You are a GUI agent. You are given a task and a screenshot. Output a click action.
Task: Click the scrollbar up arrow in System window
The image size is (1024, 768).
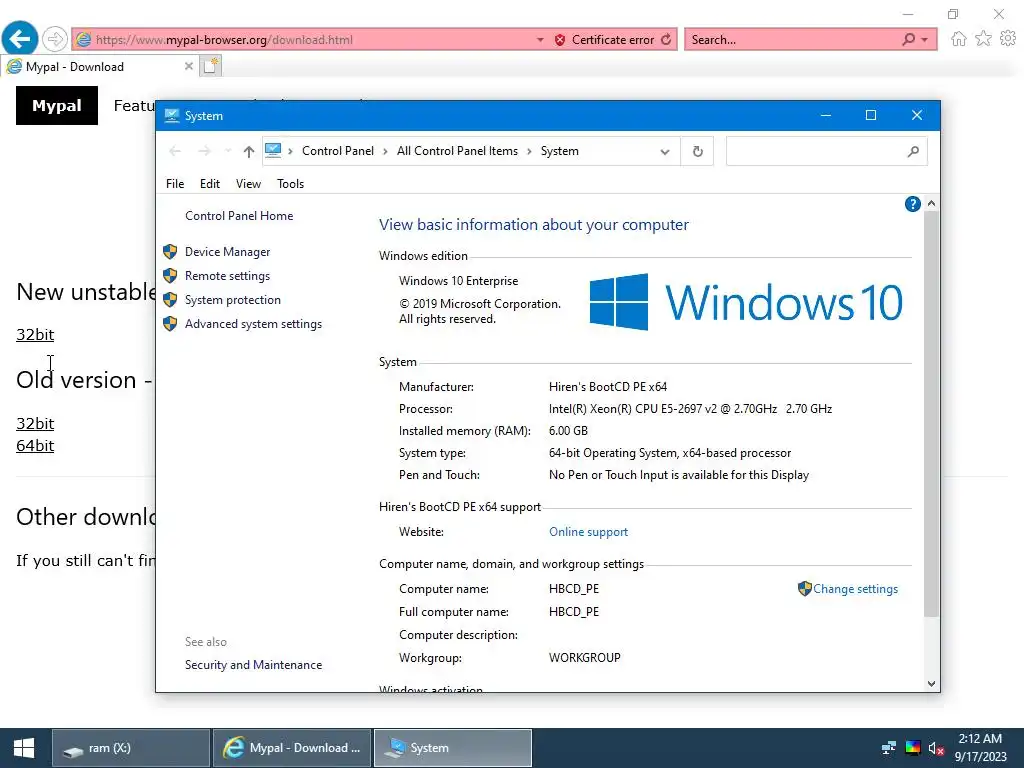click(x=931, y=204)
